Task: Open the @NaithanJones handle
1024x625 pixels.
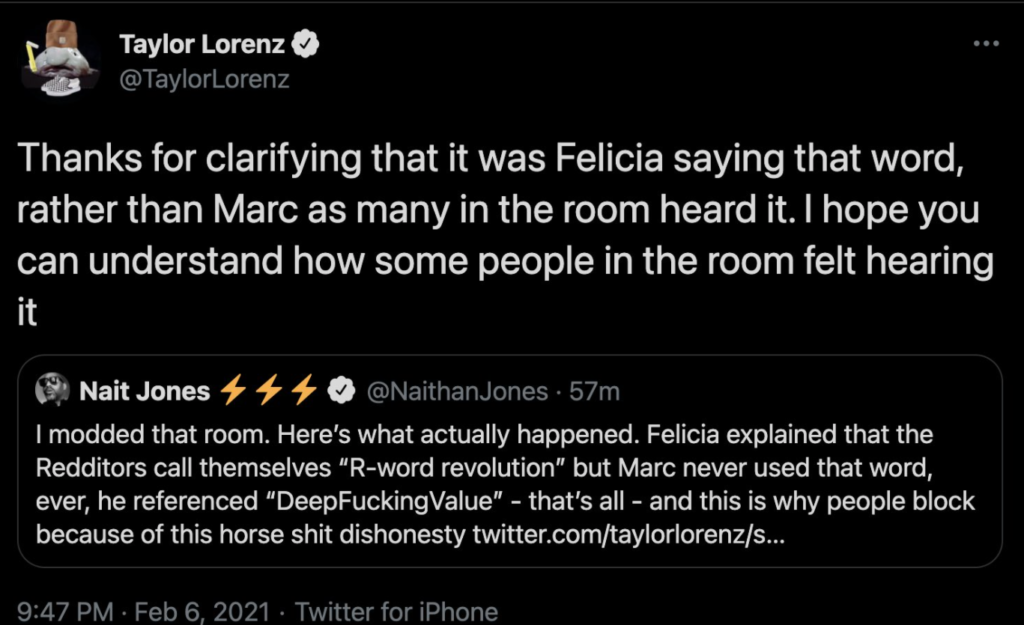Action: (457, 392)
